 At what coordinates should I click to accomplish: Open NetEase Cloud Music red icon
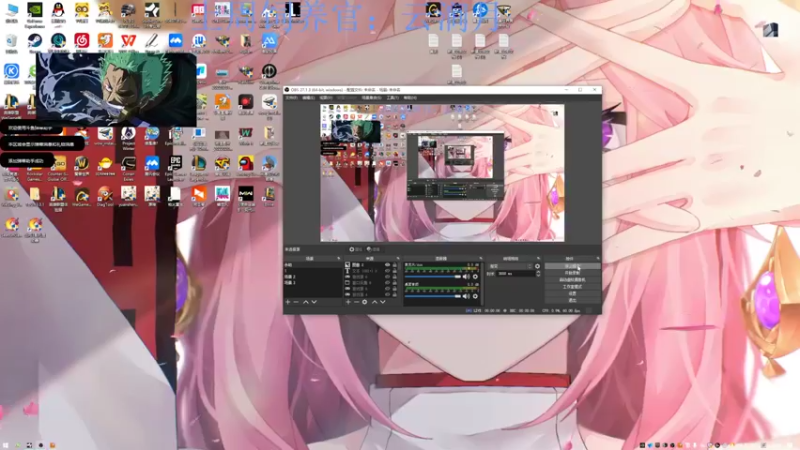tap(82, 43)
